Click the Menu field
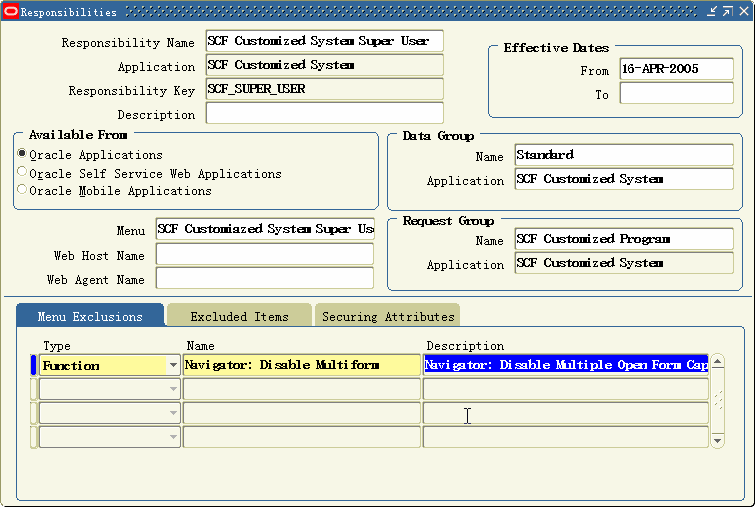Screen dimensions: 755x507 265,229
